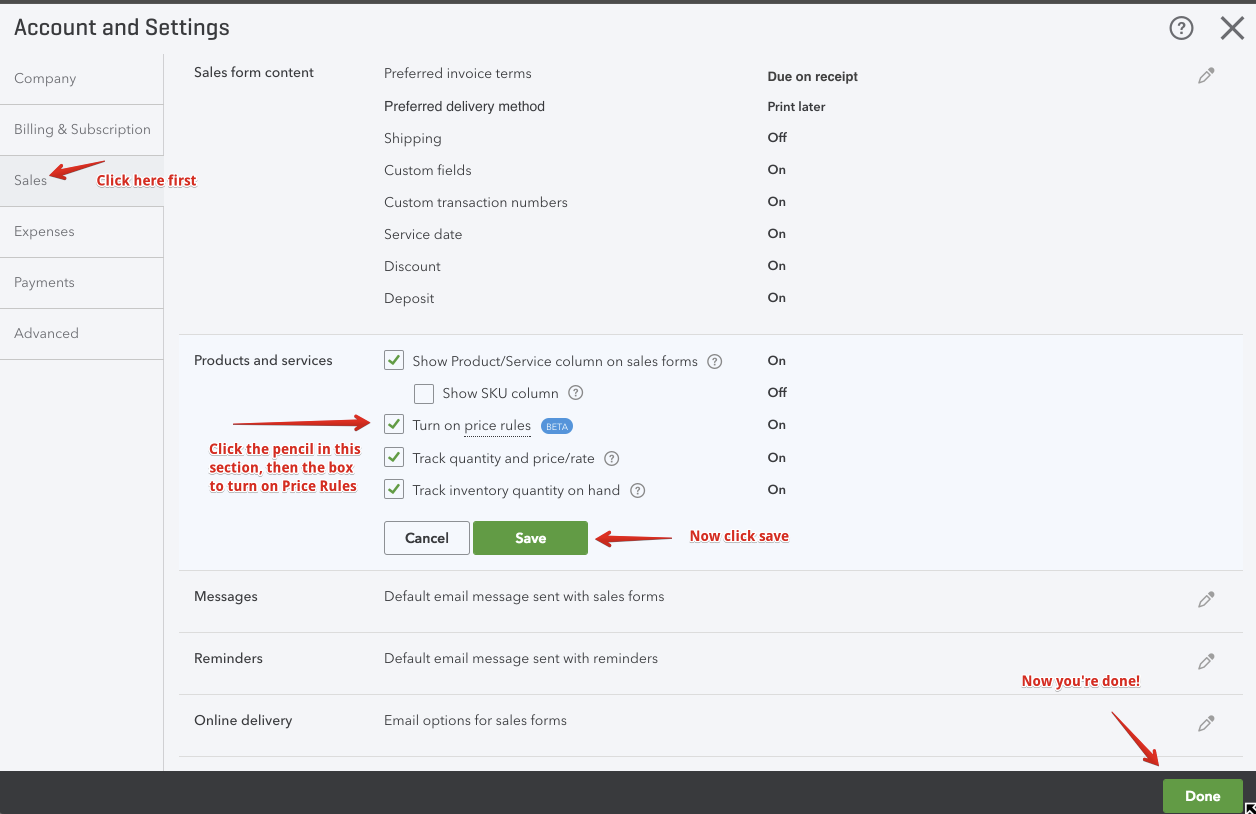Edit the Online delivery section pencil icon
The height and width of the screenshot is (814, 1256).
1206,722
